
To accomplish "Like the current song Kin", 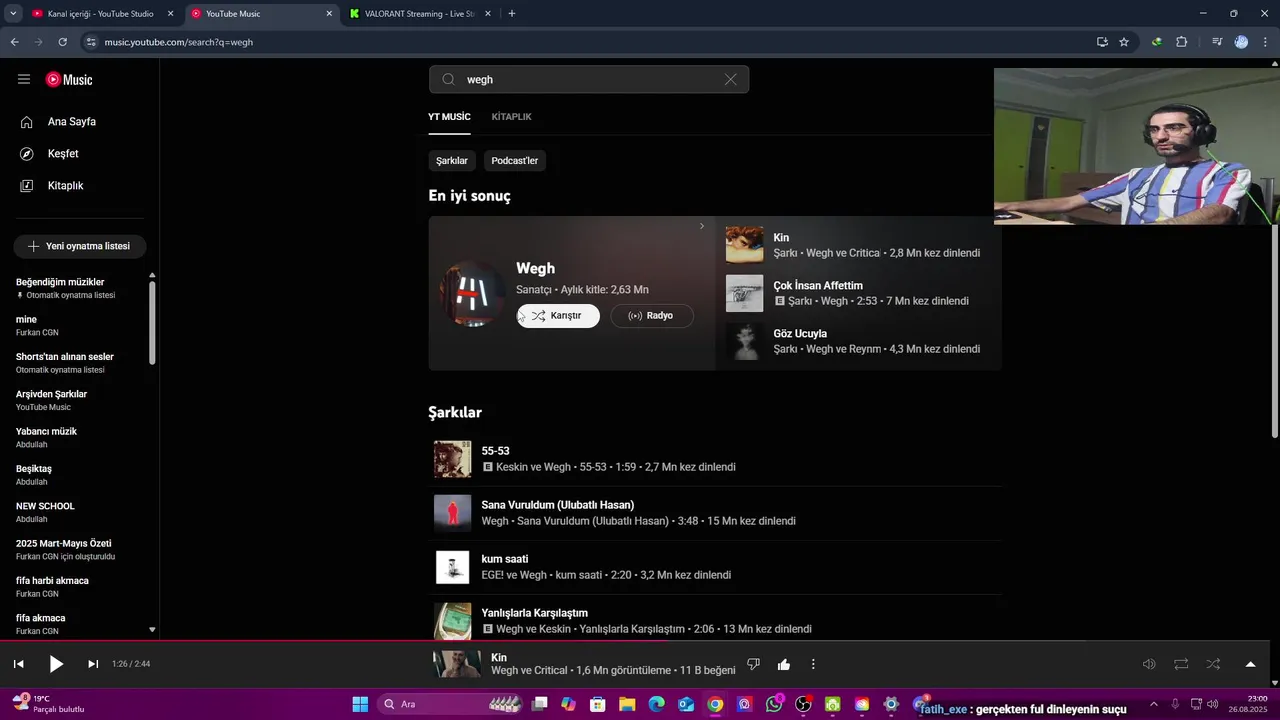I will (784, 664).
